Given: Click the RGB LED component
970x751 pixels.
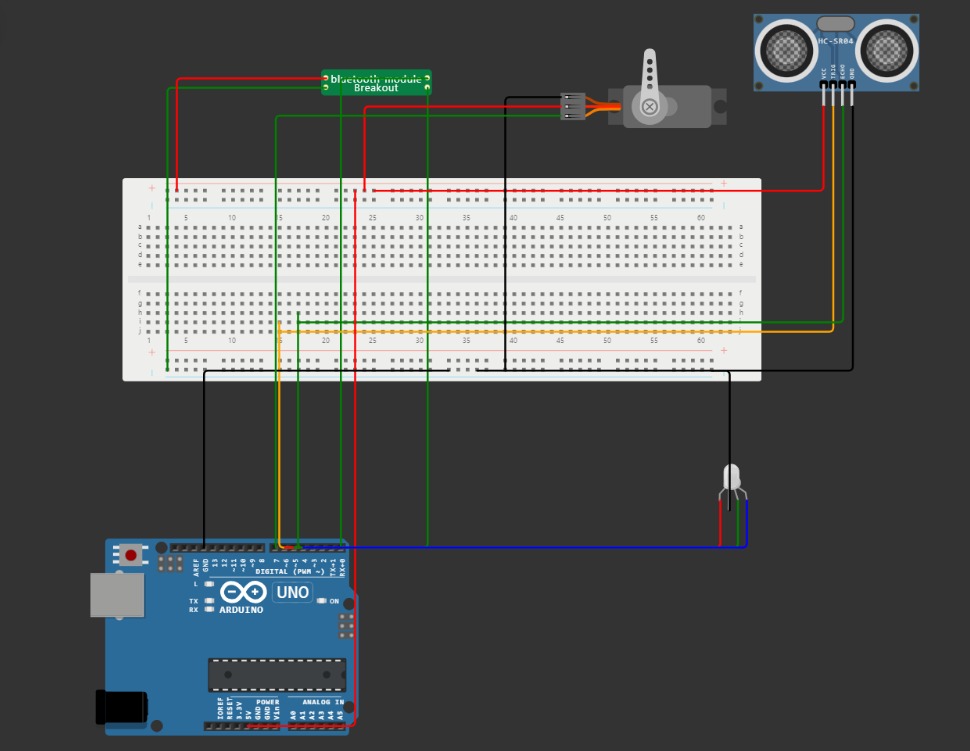Looking at the screenshot, I should [731, 478].
